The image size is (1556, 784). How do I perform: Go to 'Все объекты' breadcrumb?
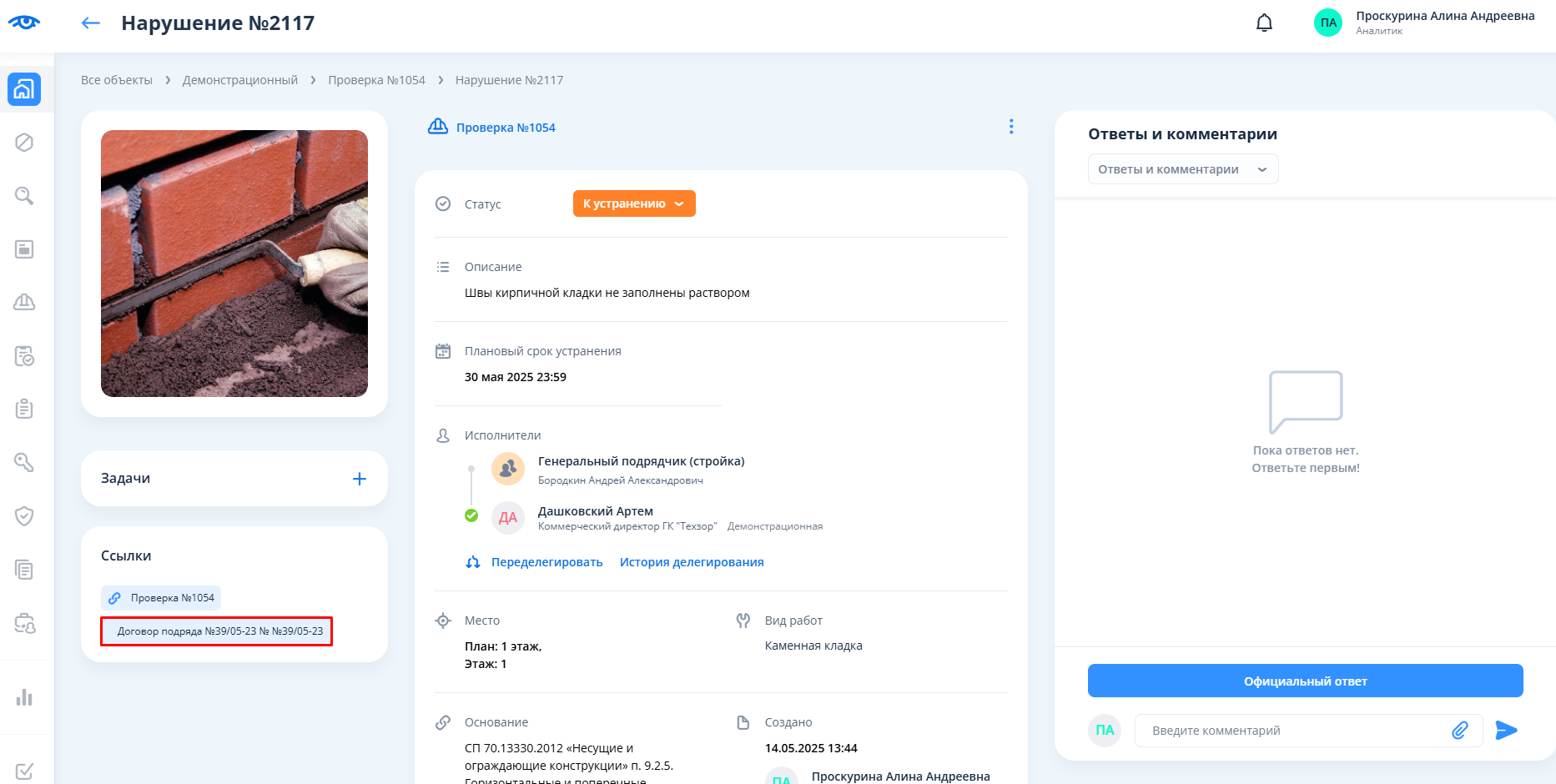pyautogui.click(x=117, y=80)
